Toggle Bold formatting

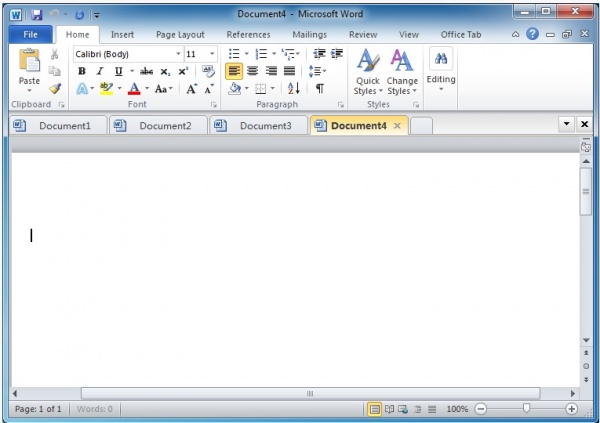coord(82,71)
